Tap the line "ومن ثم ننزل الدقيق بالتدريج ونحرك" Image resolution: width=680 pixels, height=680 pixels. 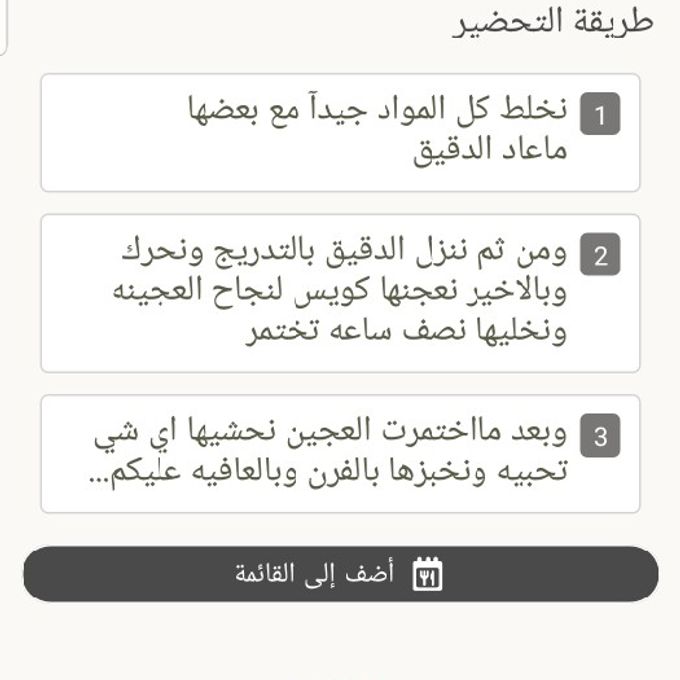[344, 252]
